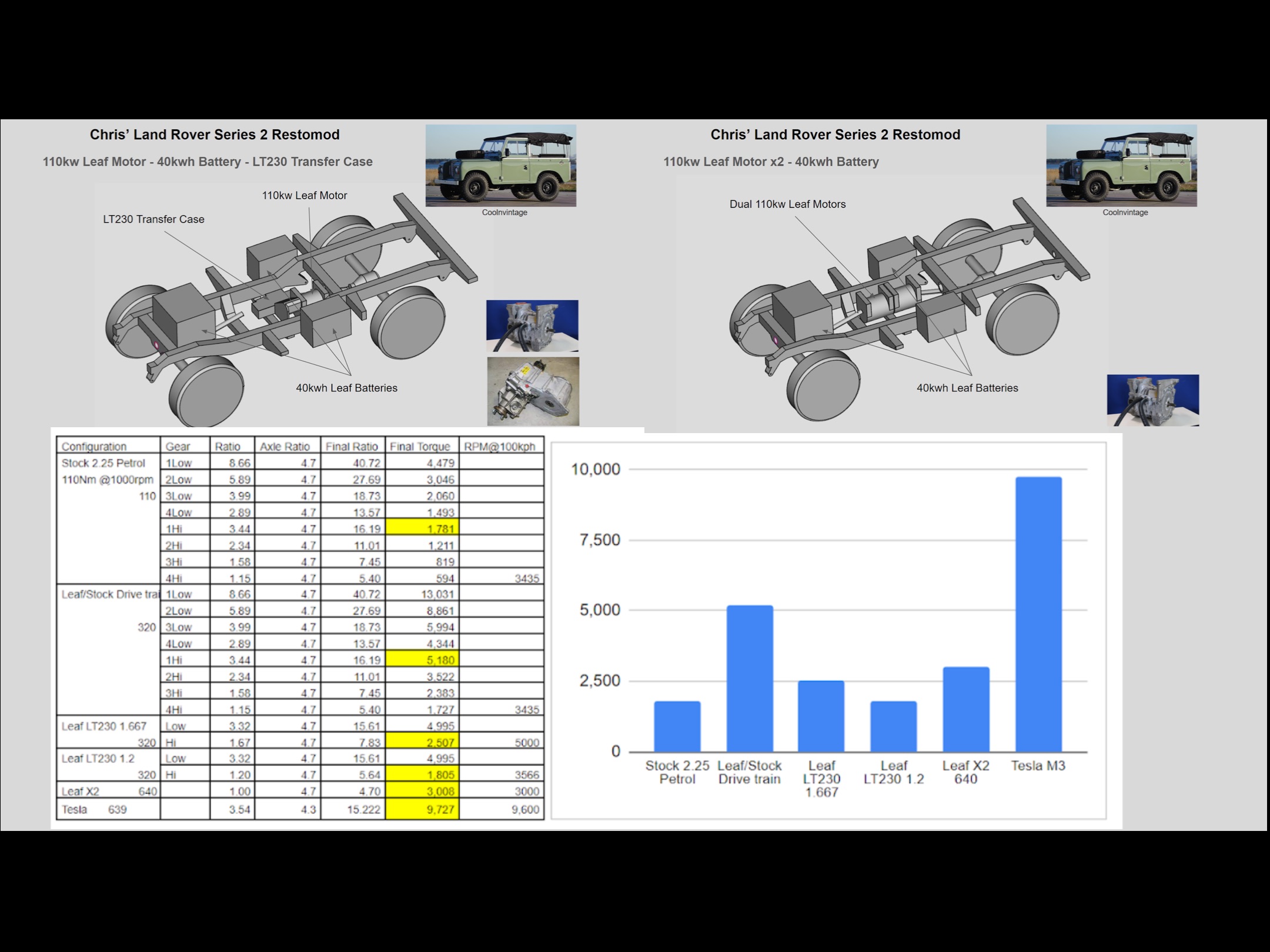Screen dimensions: 1270x952
Task: Click the Stock 2.25 Petrol chart bar
Action: [x=677, y=726]
